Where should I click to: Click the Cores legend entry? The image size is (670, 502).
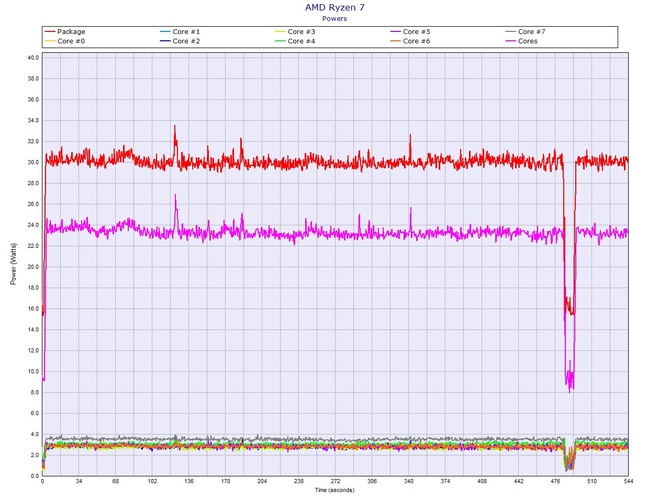[x=521, y=41]
